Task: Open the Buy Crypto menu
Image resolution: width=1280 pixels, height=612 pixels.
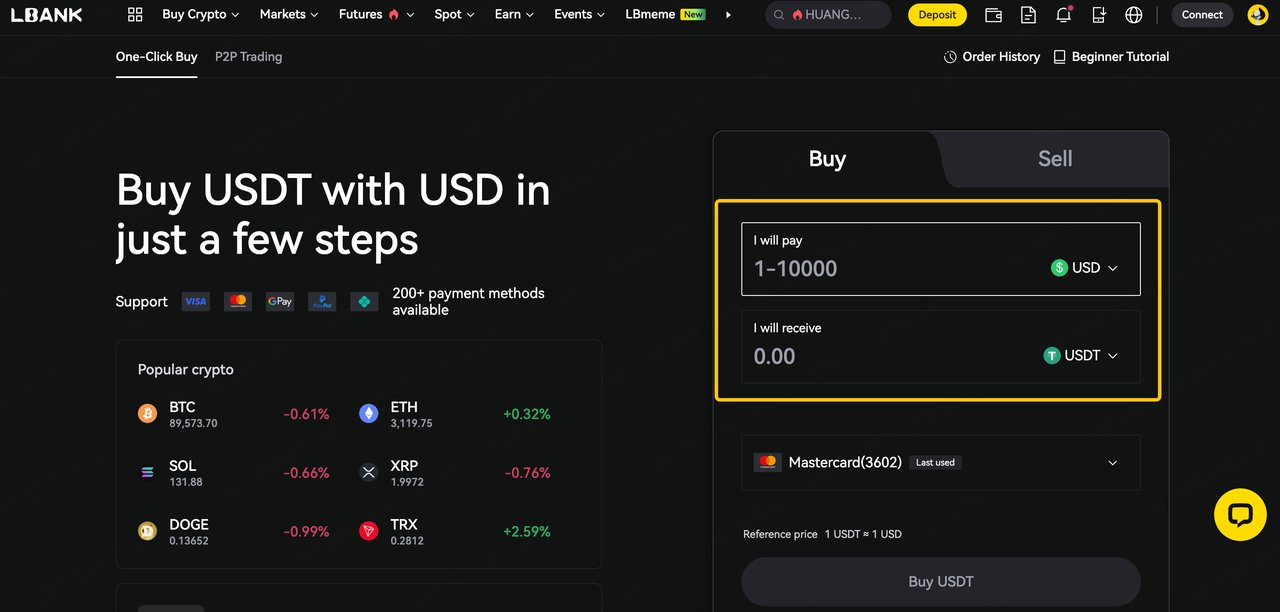Action: click(200, 15)
